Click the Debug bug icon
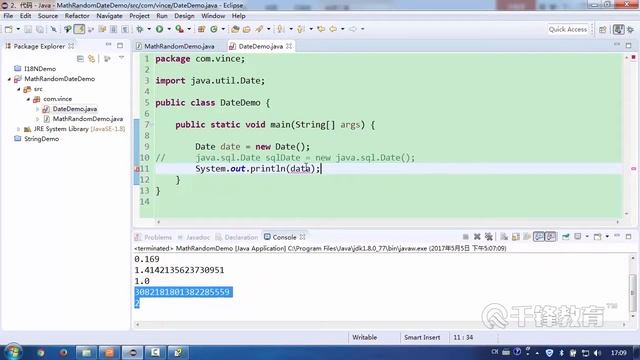The width and height of the screenshot is (640, 360). point(140,29)
